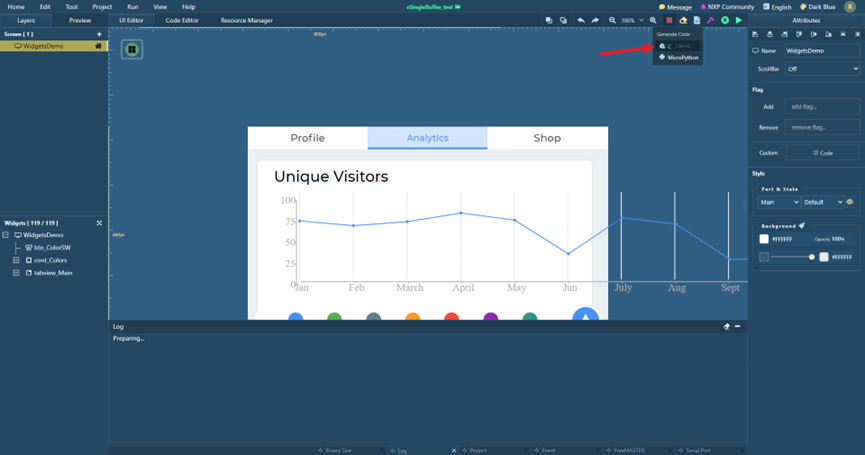Screen dimensions: 865x455
Task: Open the Home menu
Action: pyautogui.click(x=16, y=7)
